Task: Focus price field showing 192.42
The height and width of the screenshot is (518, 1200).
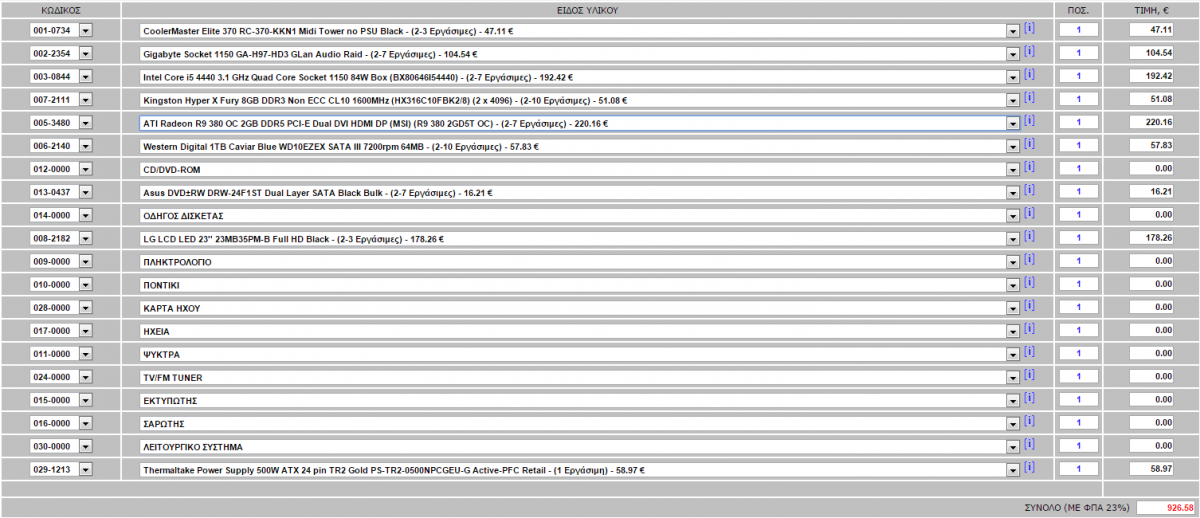Action: point(1152,76)
